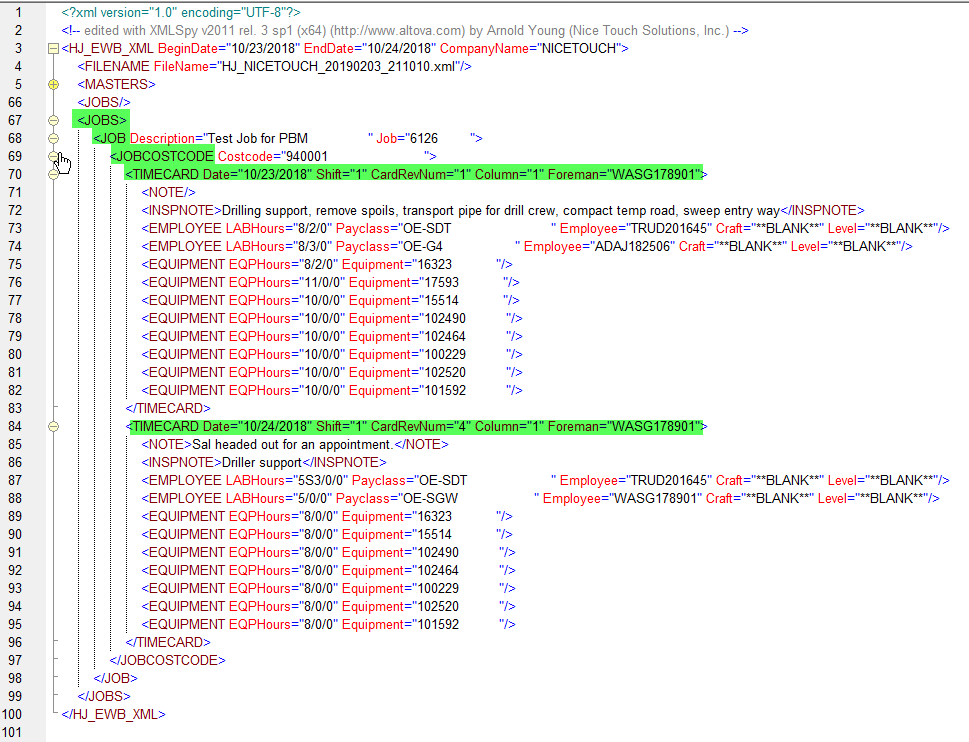Click the INSPNOTE text starting 'Drilling support, remove spoils'
The height and width of the screenshot is (742, 969).
tap(501, 210)
